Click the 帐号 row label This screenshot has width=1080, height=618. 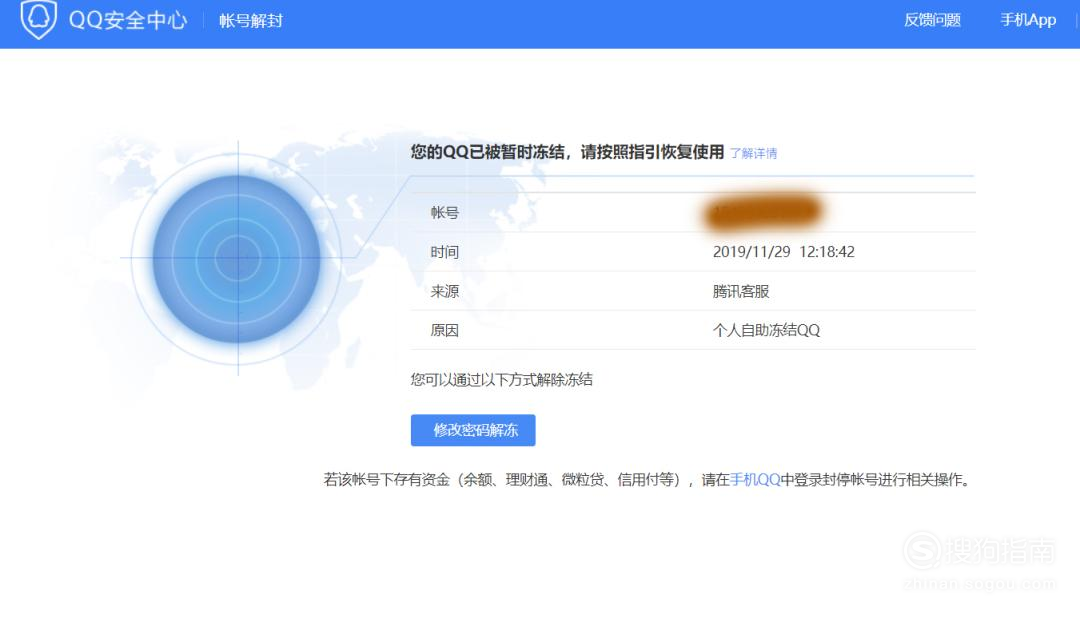click(x=444, y=212)
